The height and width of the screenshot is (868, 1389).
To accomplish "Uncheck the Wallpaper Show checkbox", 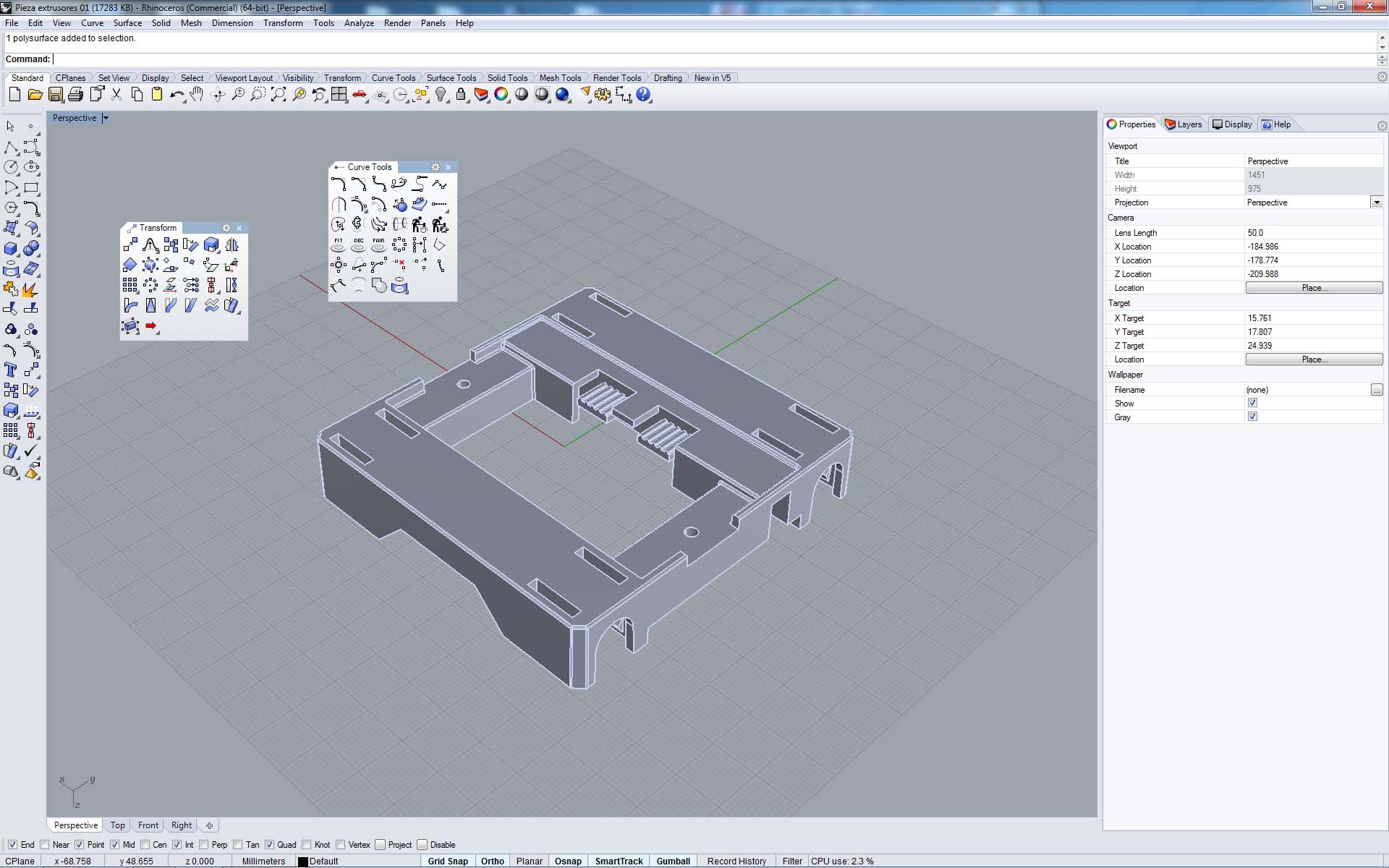I will coord(1252,403).
